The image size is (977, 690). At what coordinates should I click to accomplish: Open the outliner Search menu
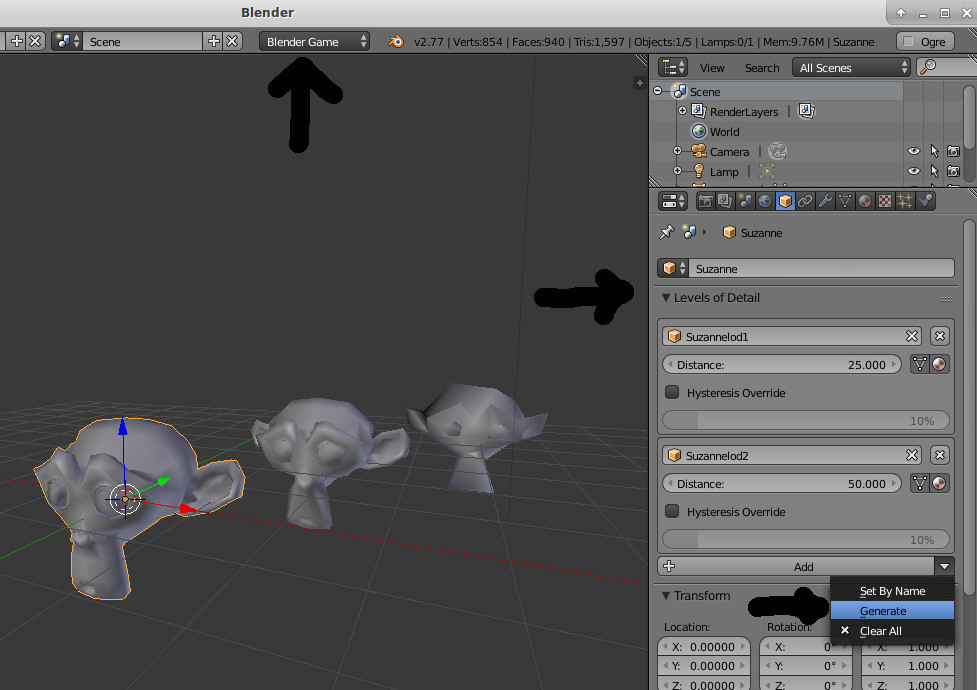coord(762,68)
